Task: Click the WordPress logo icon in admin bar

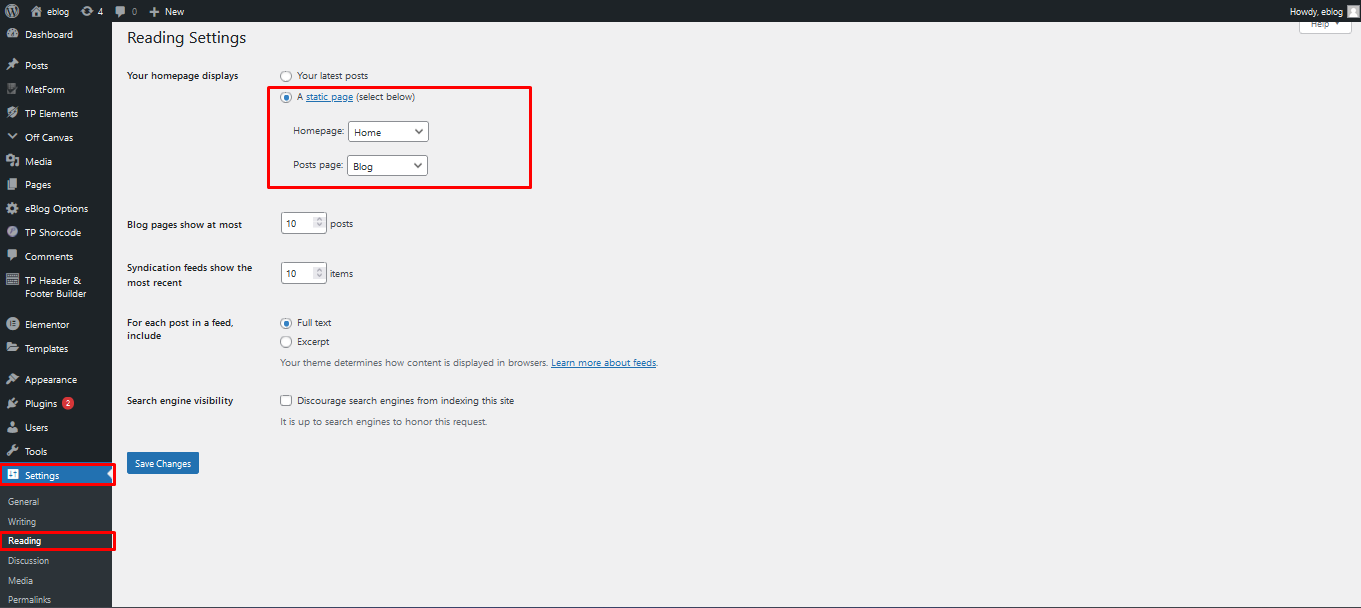Action: coord(12,11)
